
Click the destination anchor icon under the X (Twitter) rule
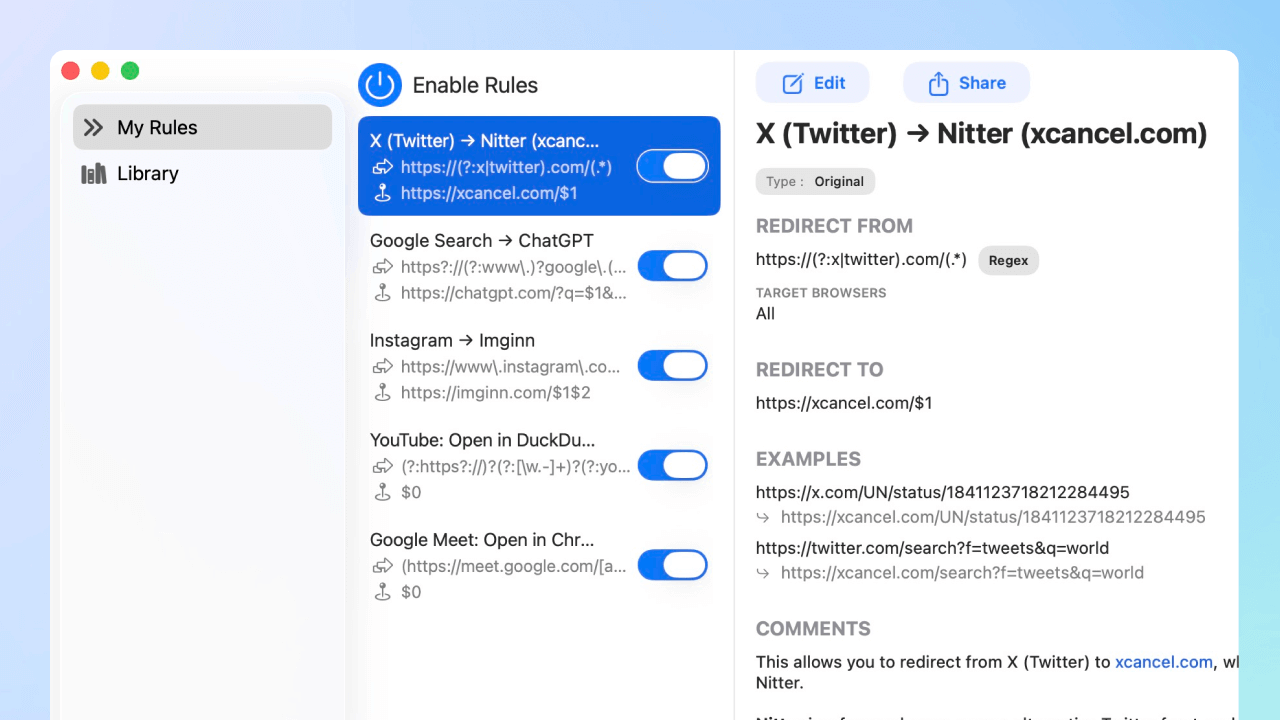pos(382,193)
